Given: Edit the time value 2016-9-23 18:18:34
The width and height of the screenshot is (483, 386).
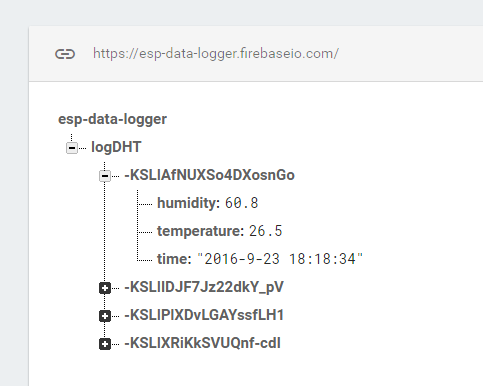Looking at the screenshot, I should (280, 259).
